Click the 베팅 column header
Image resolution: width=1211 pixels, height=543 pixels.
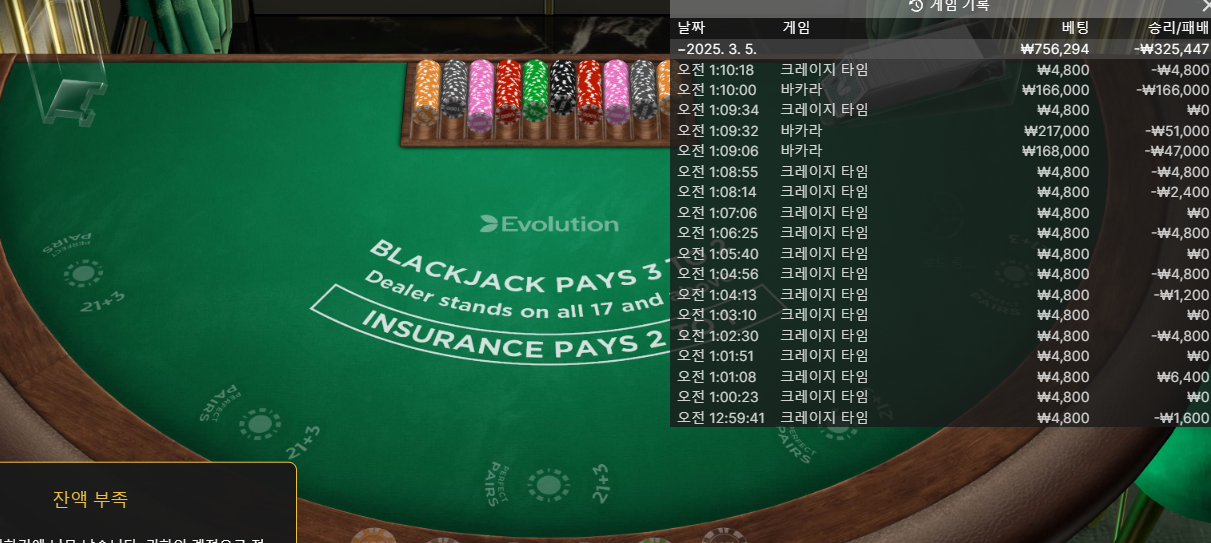1075,28
